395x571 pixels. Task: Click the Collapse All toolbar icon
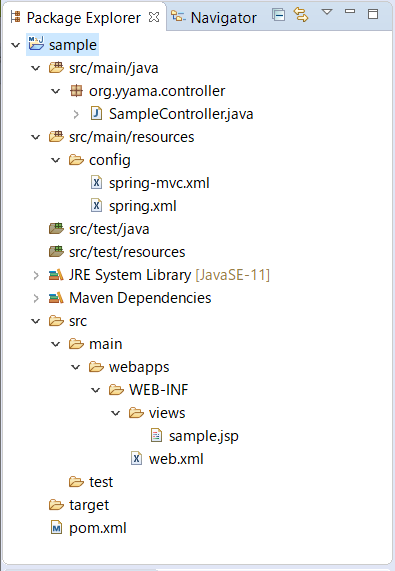pos(279,15)
